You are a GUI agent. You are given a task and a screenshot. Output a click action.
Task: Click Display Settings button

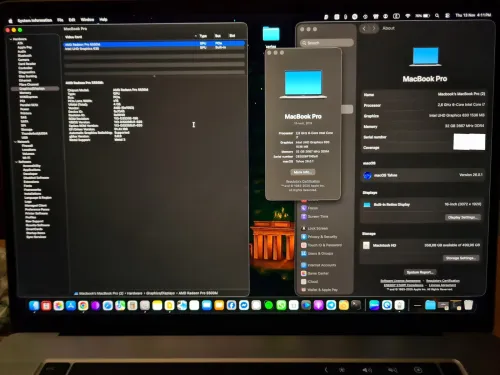click(x=463, y=217)
